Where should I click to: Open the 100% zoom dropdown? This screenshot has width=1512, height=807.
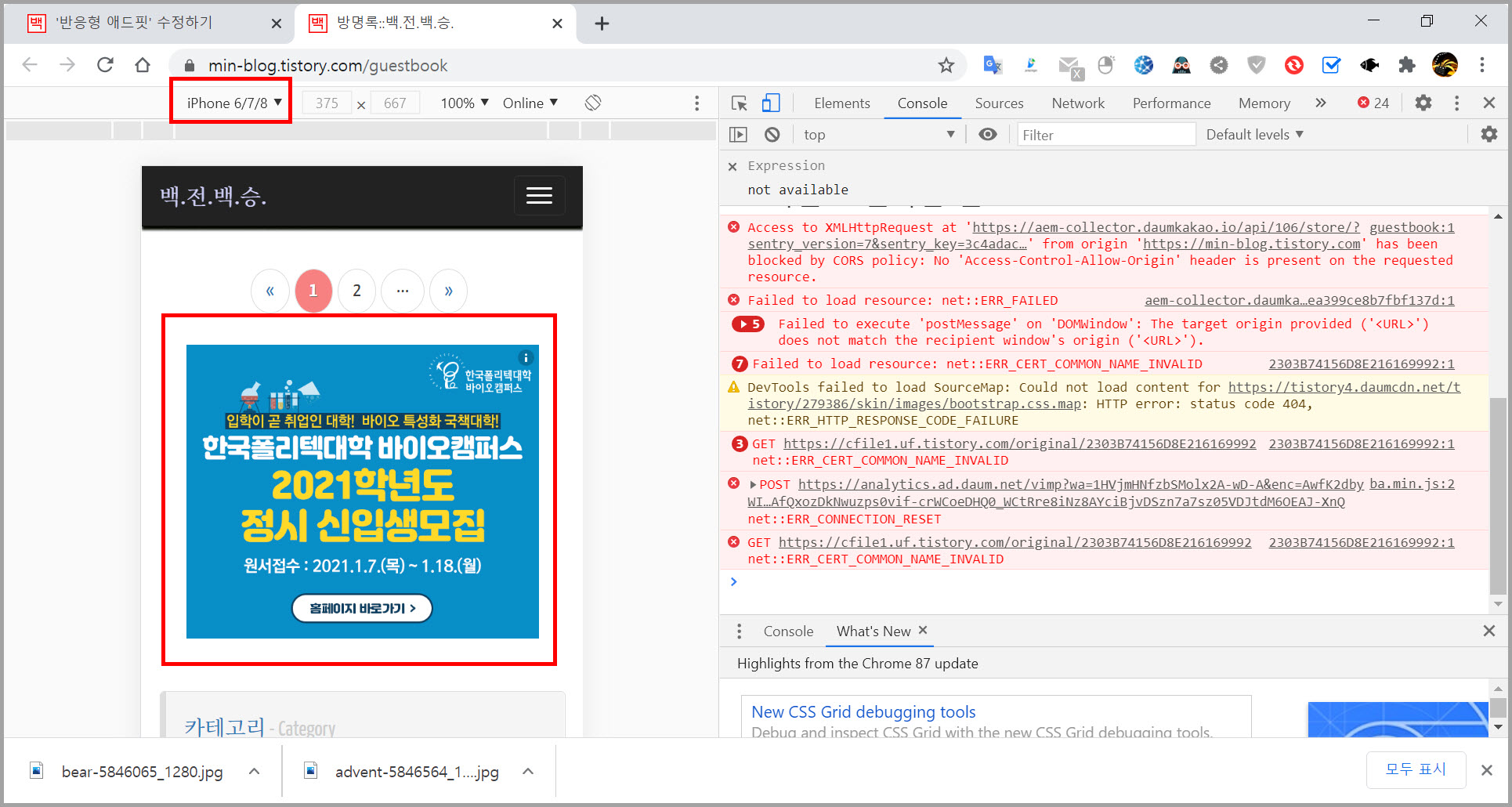coord(465,103)
